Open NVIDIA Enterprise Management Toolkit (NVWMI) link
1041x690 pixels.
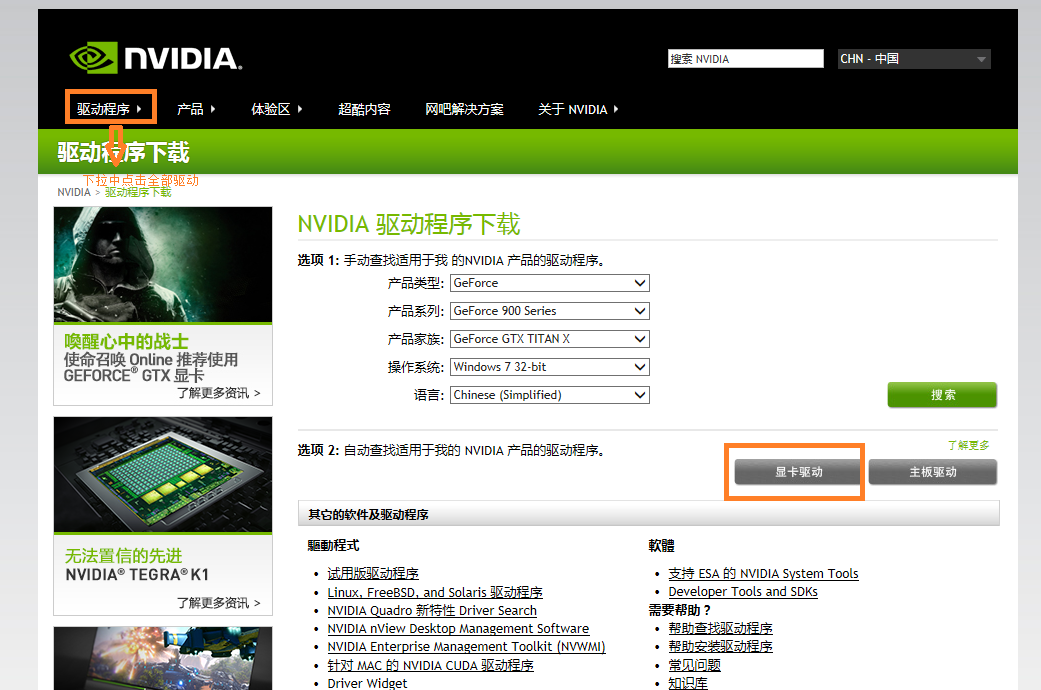[x=466, y=646]
